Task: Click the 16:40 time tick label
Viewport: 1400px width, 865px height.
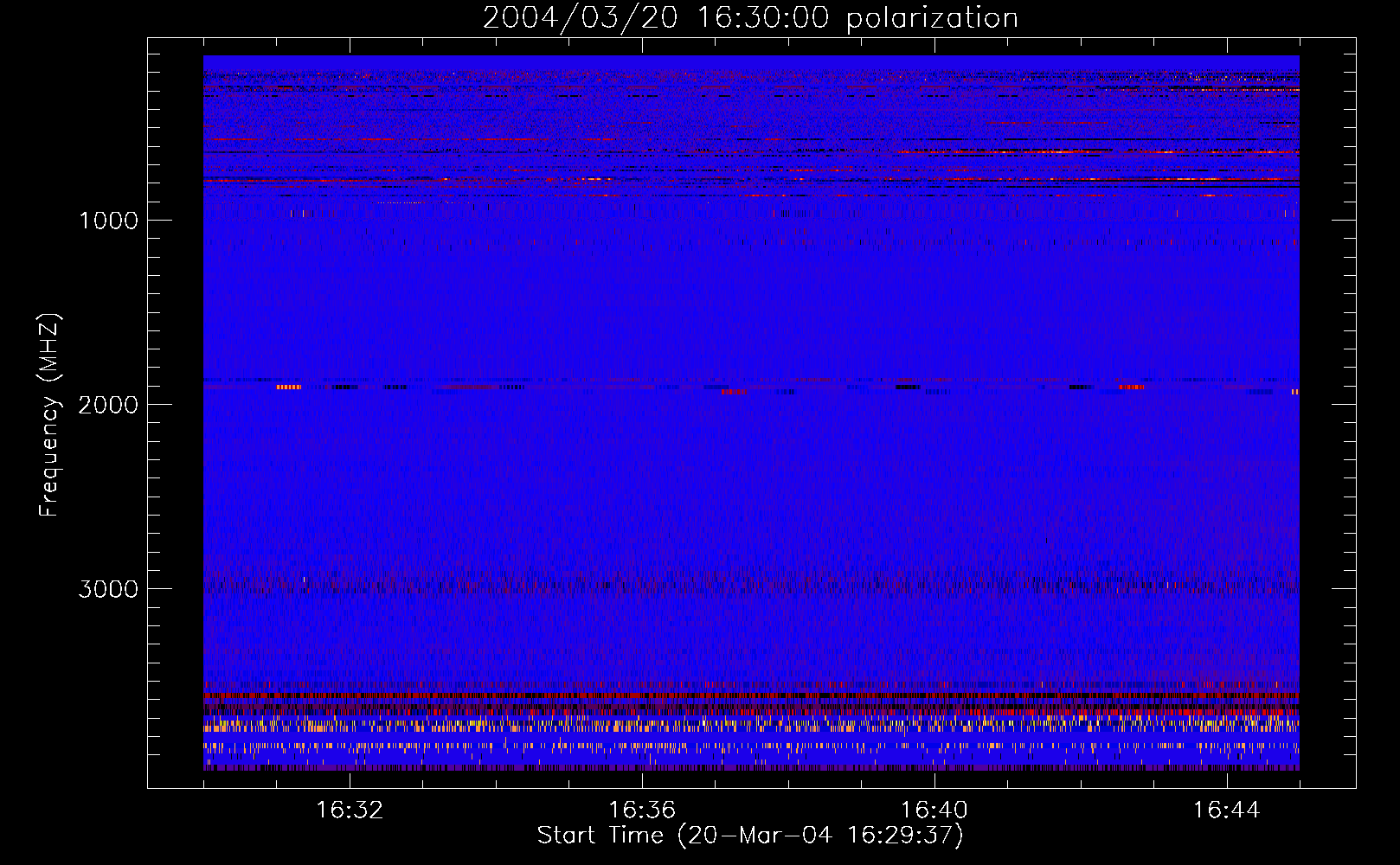Action: [934, 811]
